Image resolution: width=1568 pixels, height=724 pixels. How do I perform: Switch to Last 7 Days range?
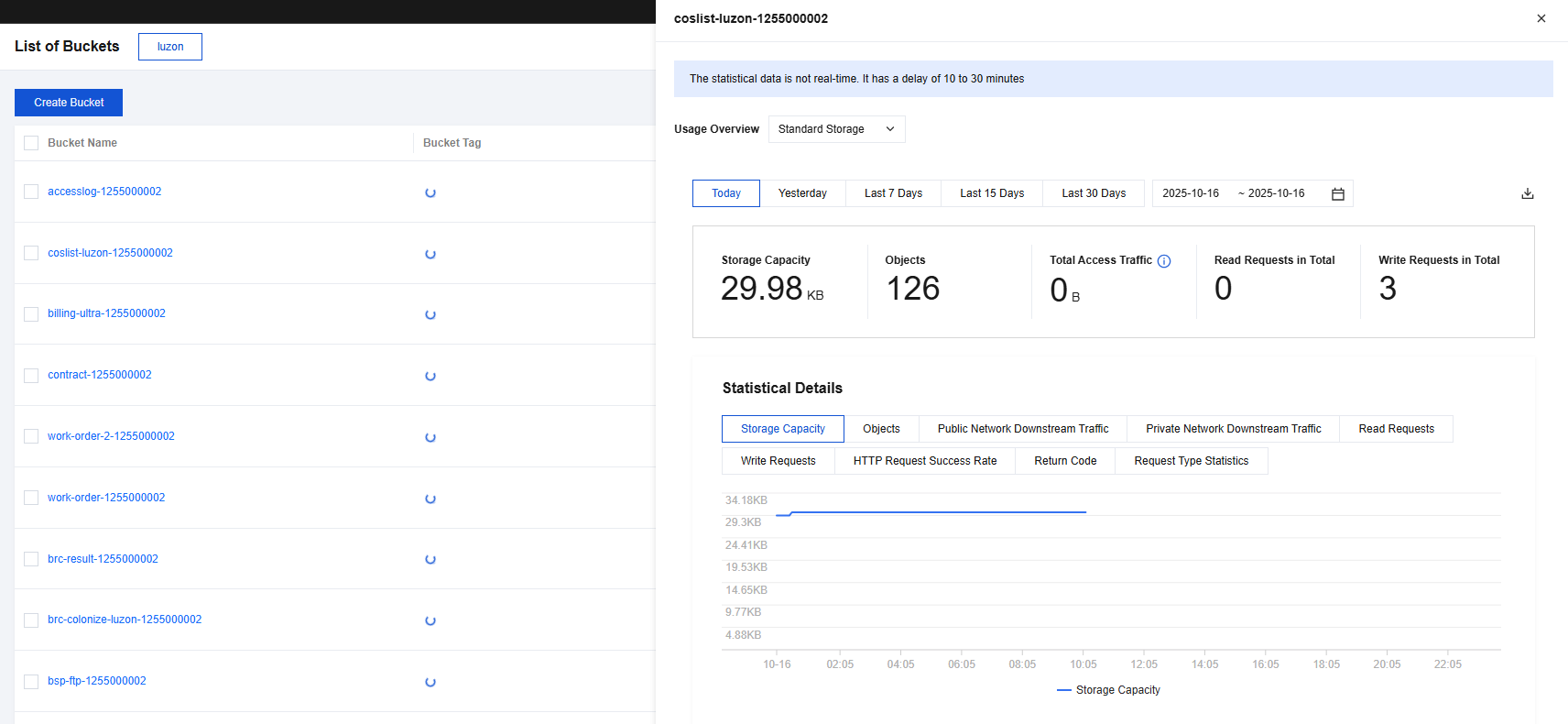[893, 193]
